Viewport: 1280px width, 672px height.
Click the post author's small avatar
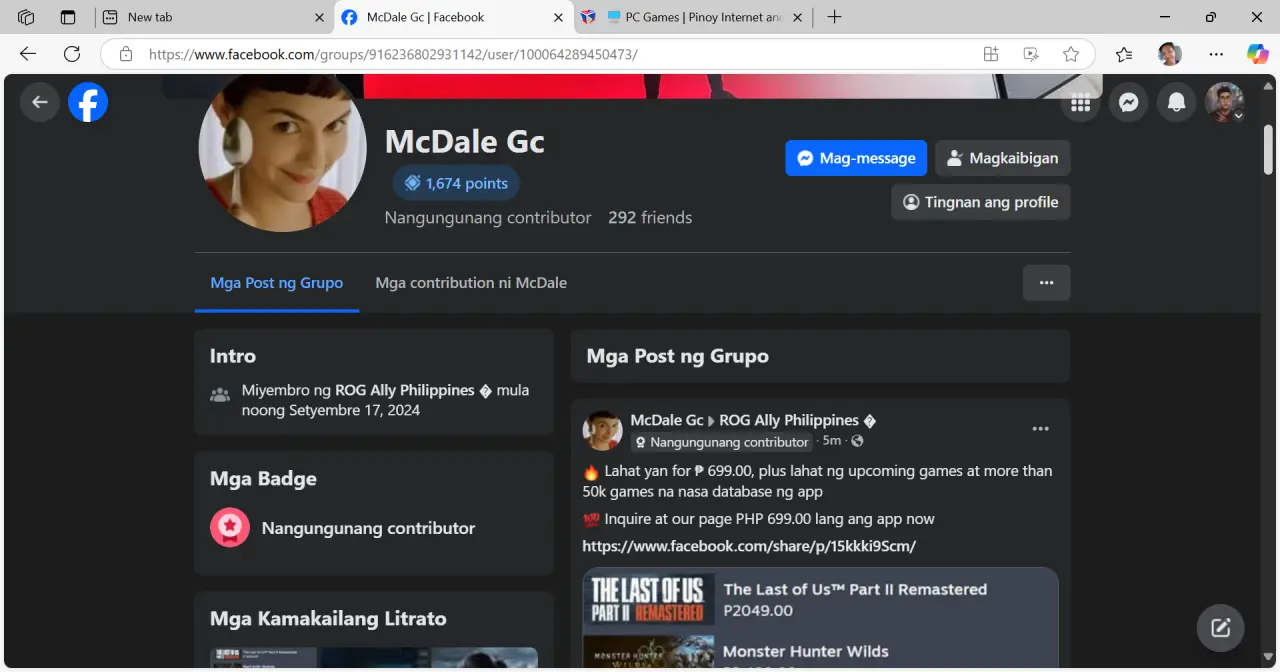pos(603,430)
